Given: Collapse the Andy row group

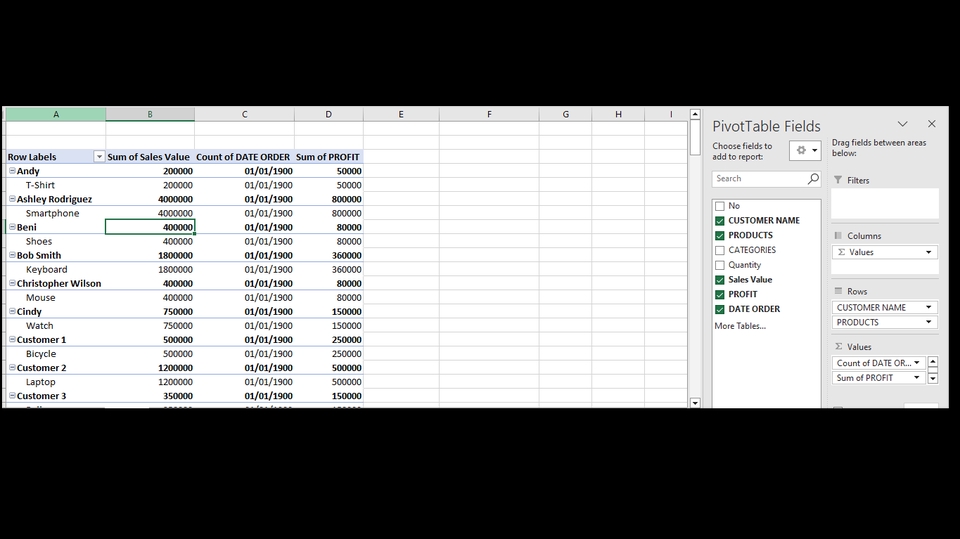Looking at the screenshot, I should 12,171.
